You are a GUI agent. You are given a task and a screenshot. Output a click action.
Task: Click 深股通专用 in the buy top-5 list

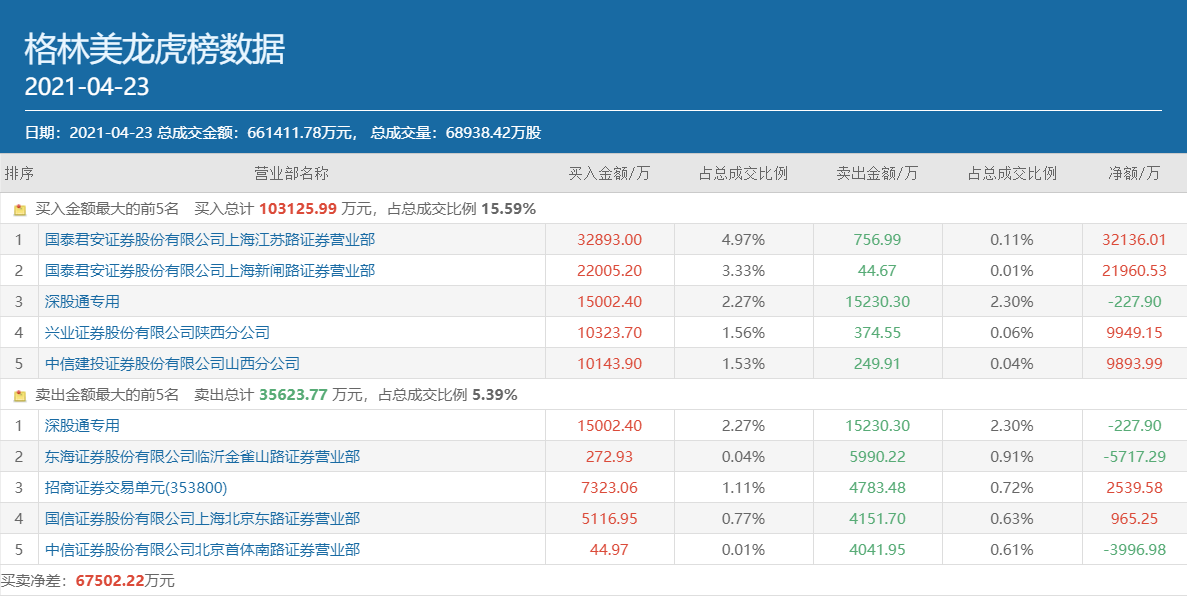pyautogui.click(x=82, y=302)
